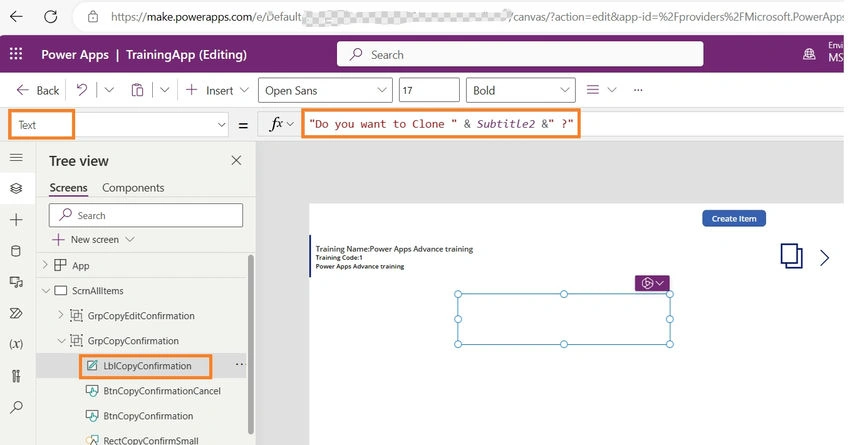Expand the GrpCopyEditConfirmation group chevron

tap(60, 315)
